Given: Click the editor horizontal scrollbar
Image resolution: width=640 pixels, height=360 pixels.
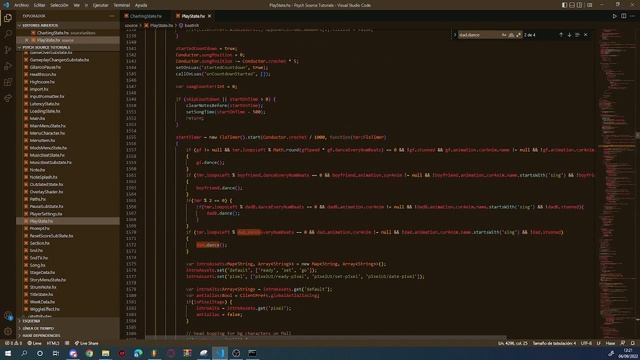Looking at the screenshot, I should 326,338.
